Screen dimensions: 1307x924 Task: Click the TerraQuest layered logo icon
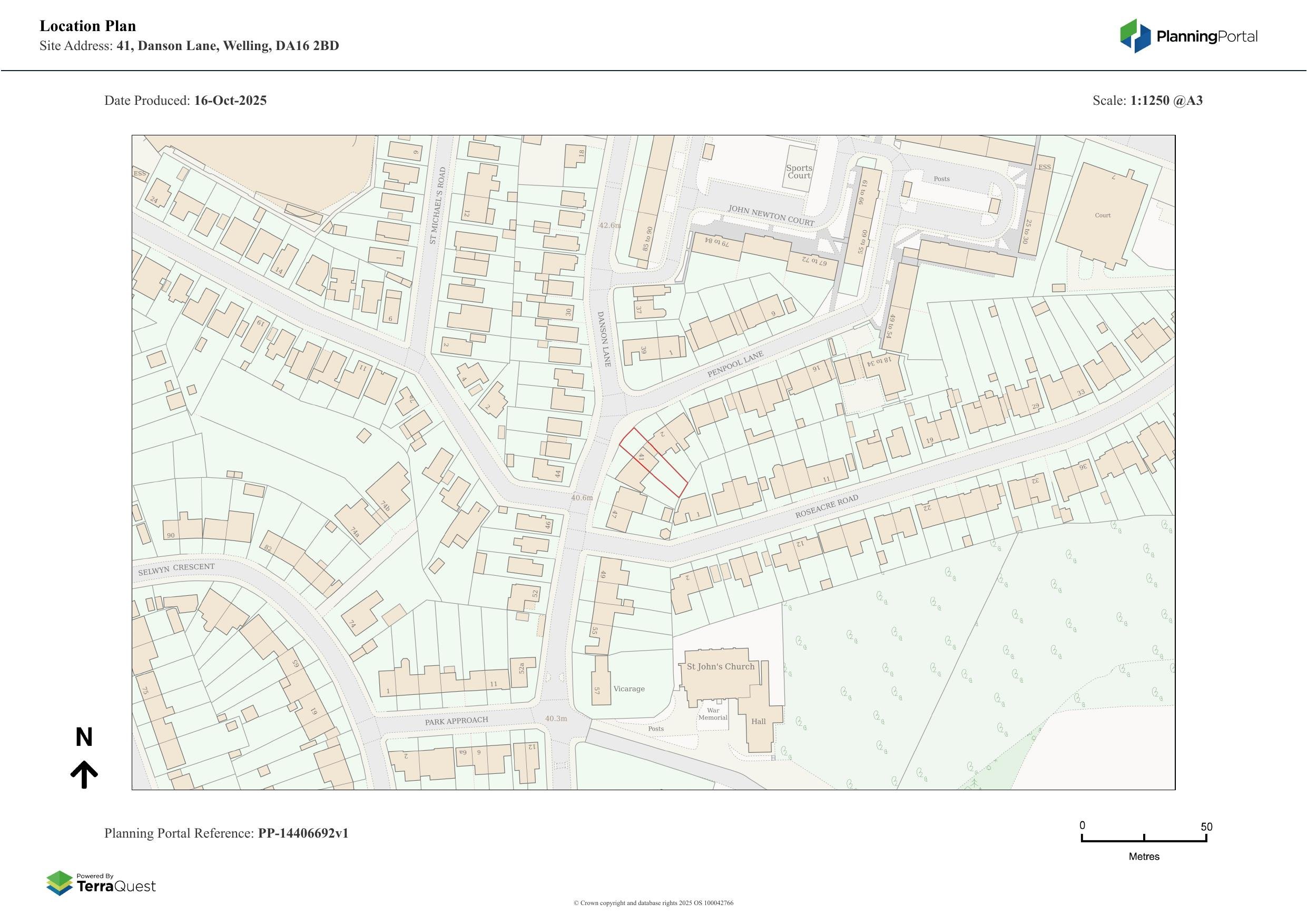coord(59,883)
